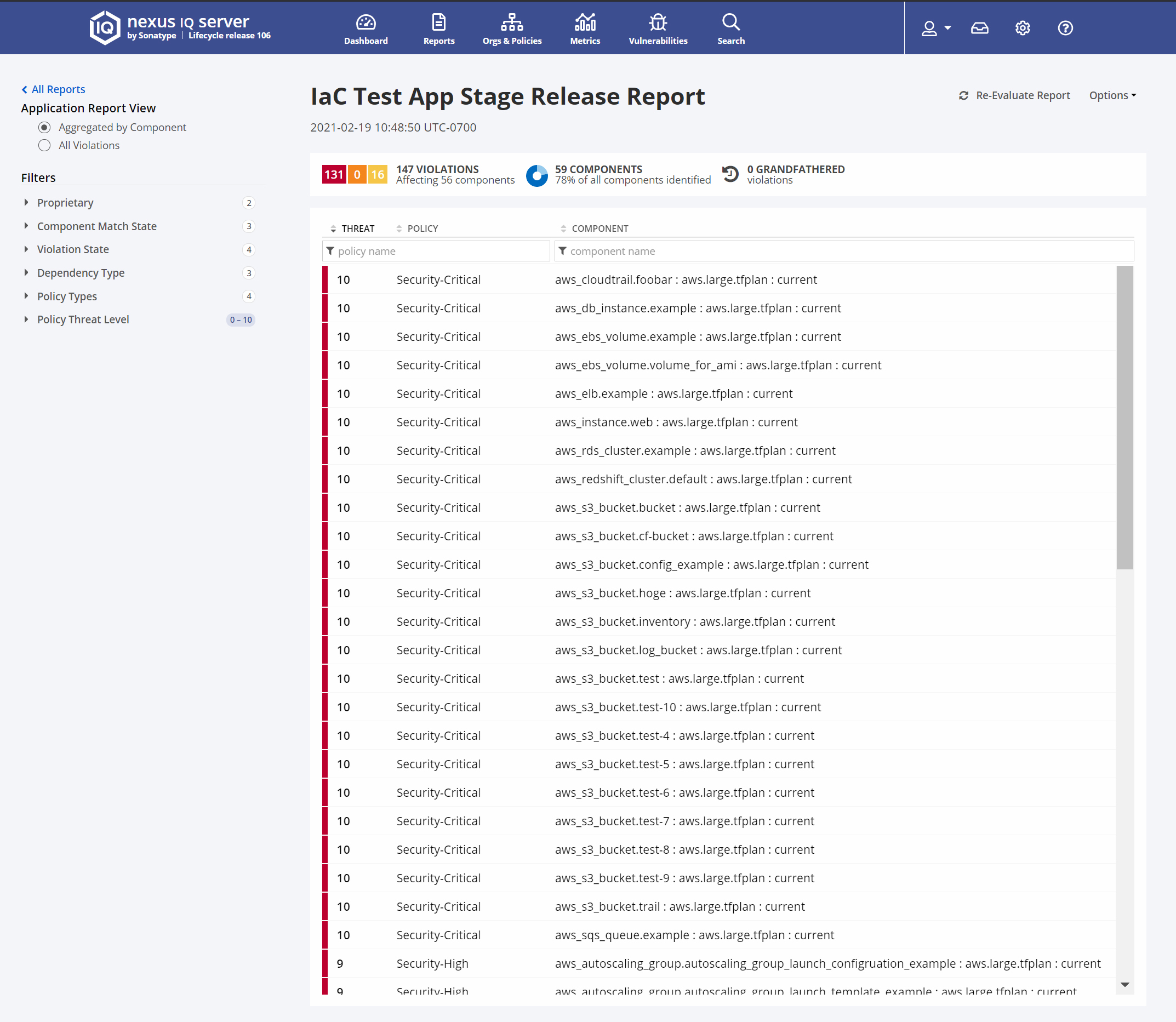Sort by the THREAT column arrows
Image resolution: width=1176 pixels, height=1022 pixels.
coord(333,229)
